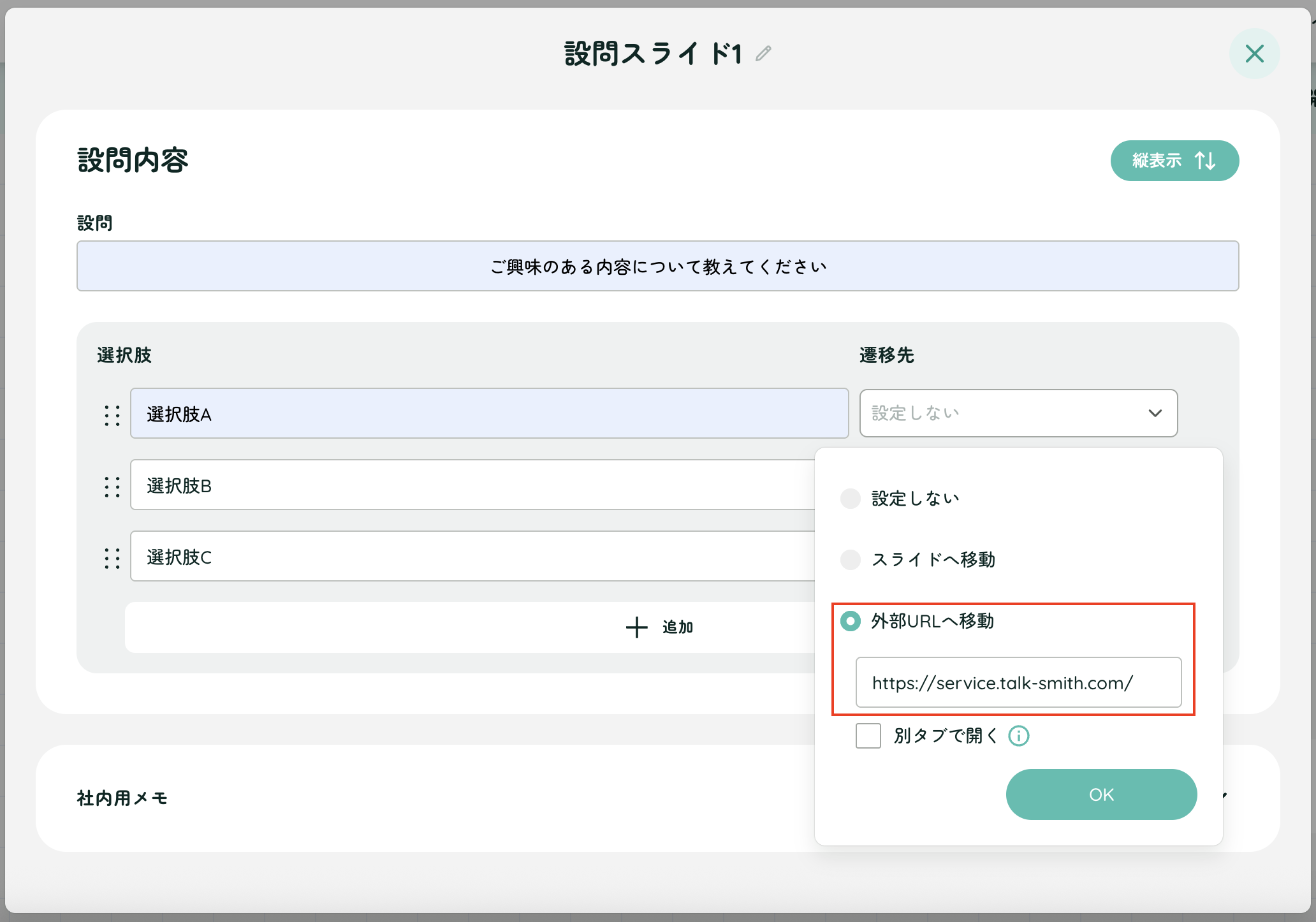The width and height of the screenshot is (1316, 922).
Task: Click the 縦表示 button label
Action: click(x=1157, y=161)
